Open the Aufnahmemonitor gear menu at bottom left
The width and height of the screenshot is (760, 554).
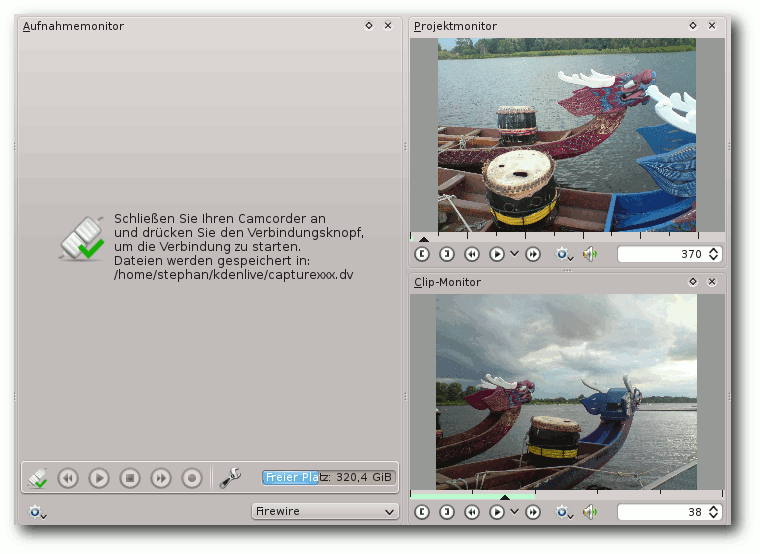[37, 512]
